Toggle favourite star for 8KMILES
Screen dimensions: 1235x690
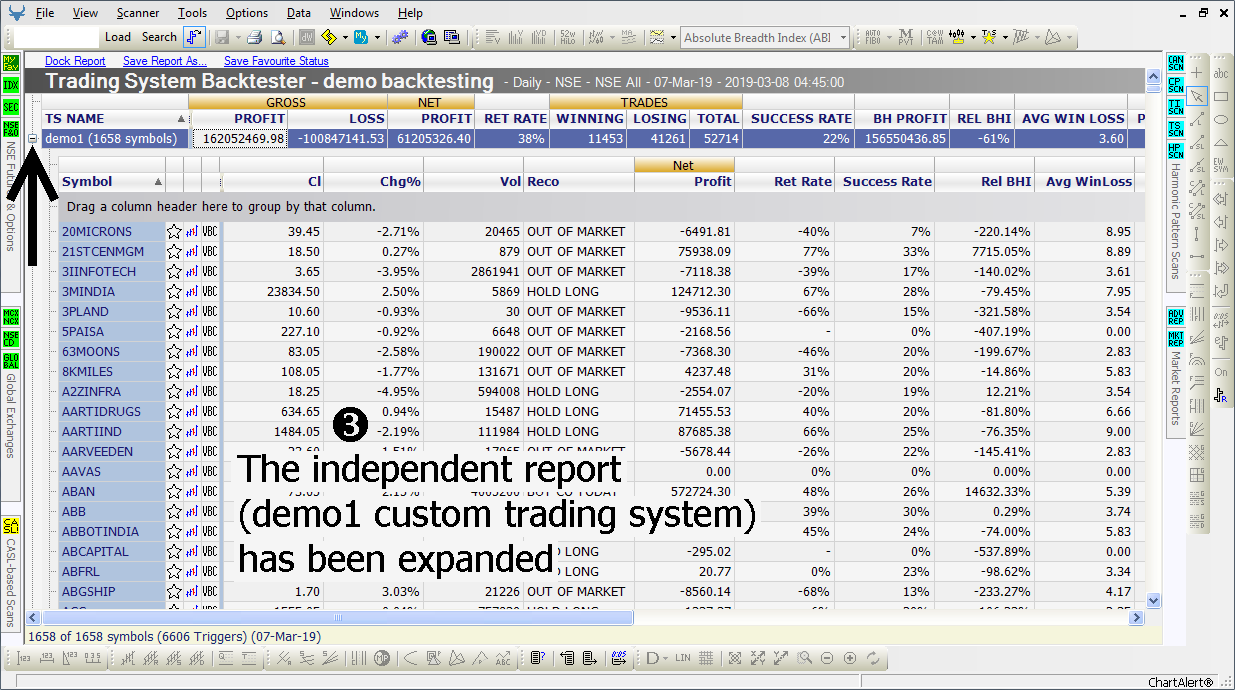point(174,371)
